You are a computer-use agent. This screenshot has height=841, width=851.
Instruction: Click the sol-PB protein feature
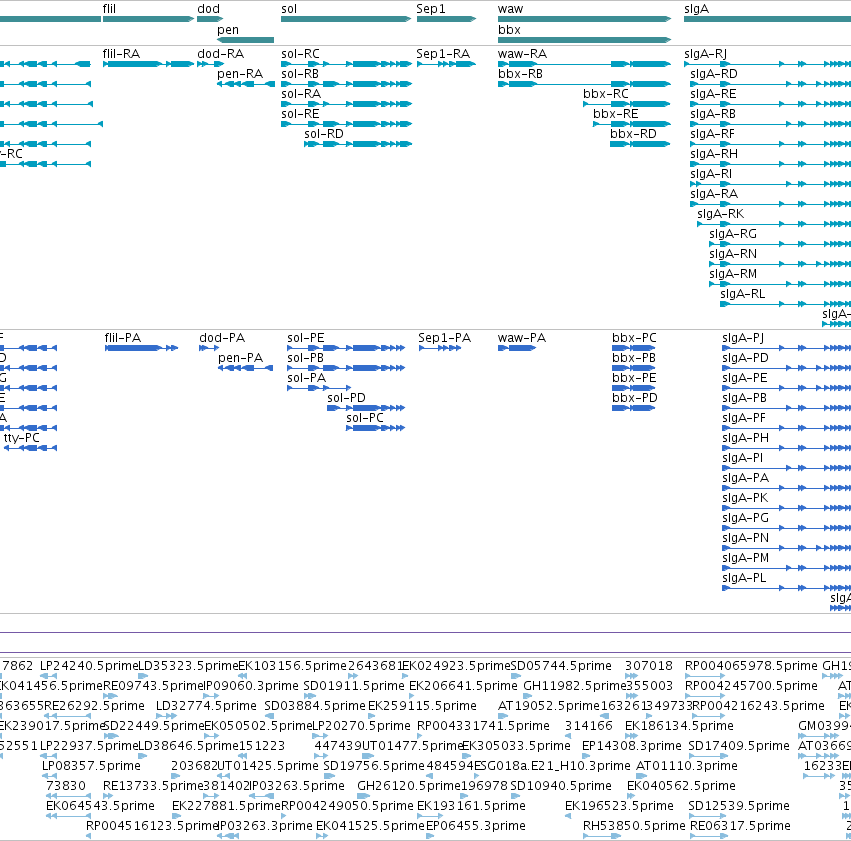(x=346, y=368)
